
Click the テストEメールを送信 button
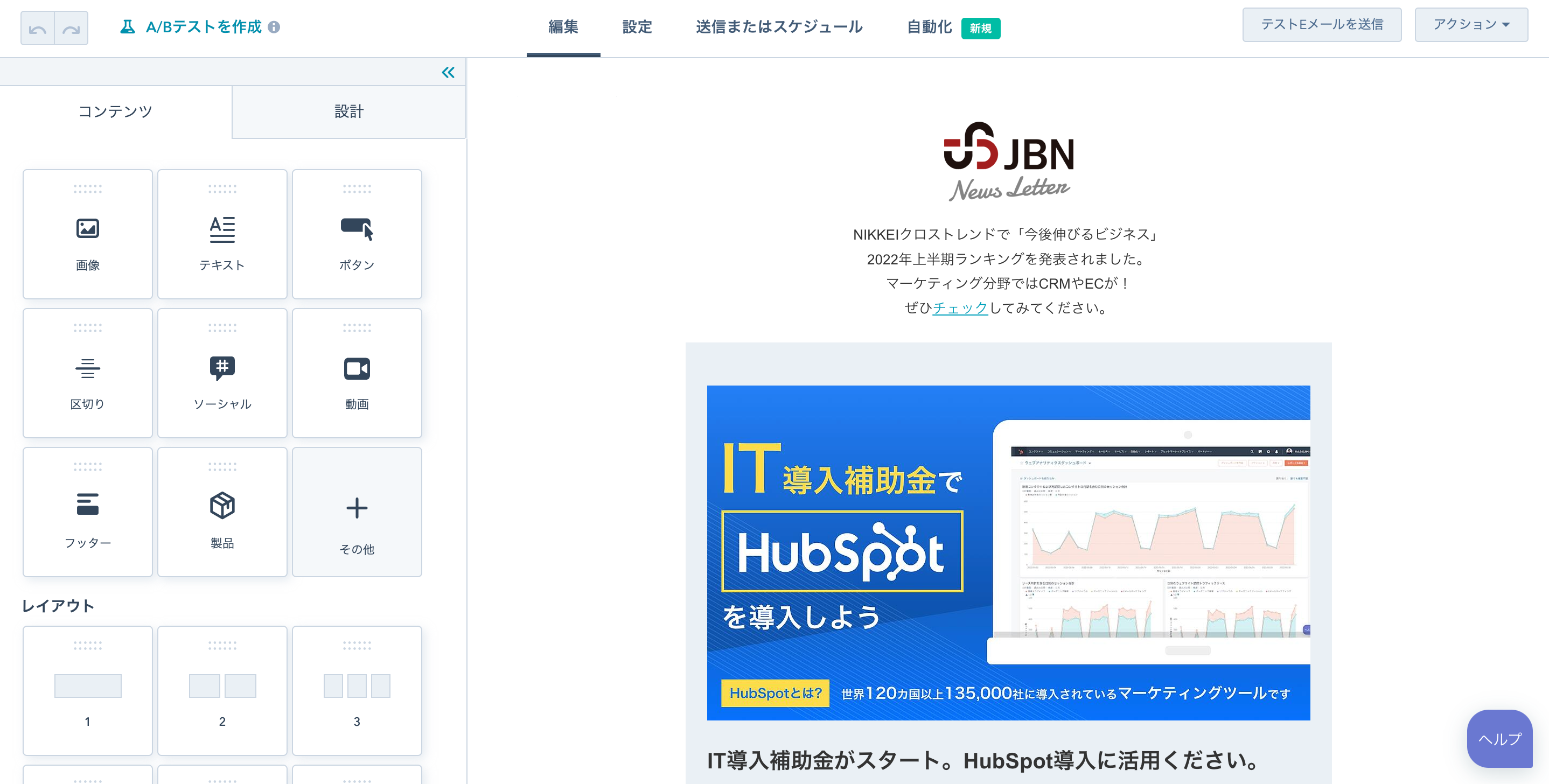[1322, 25]
